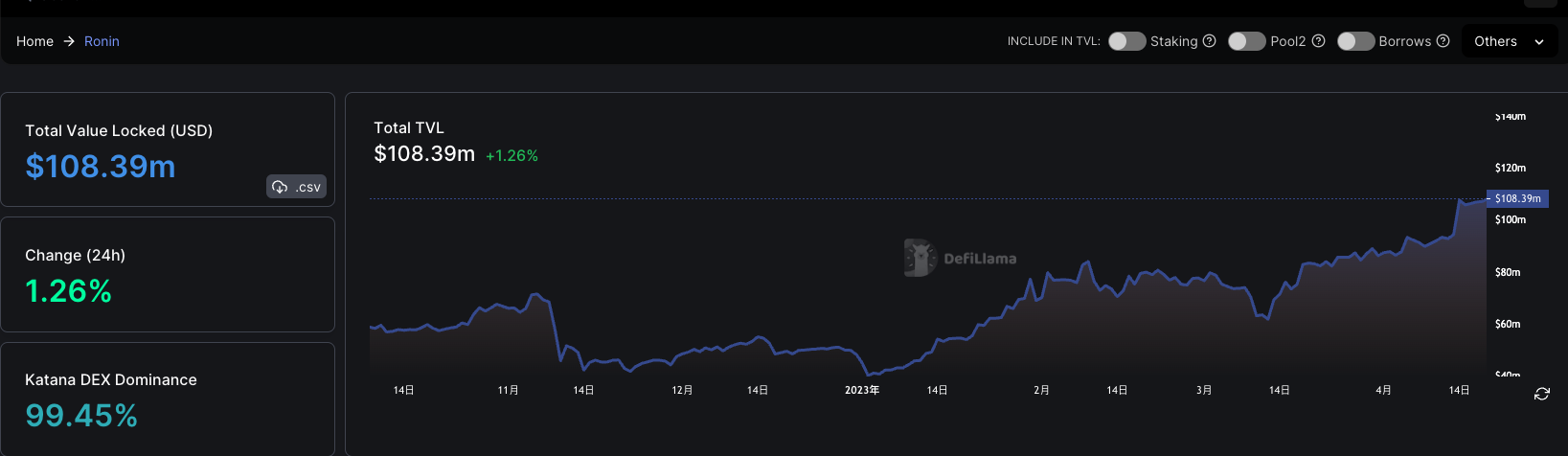1568x456 pixels.
Task: Click the Staking help question icon
Action: pos(1210,41)
